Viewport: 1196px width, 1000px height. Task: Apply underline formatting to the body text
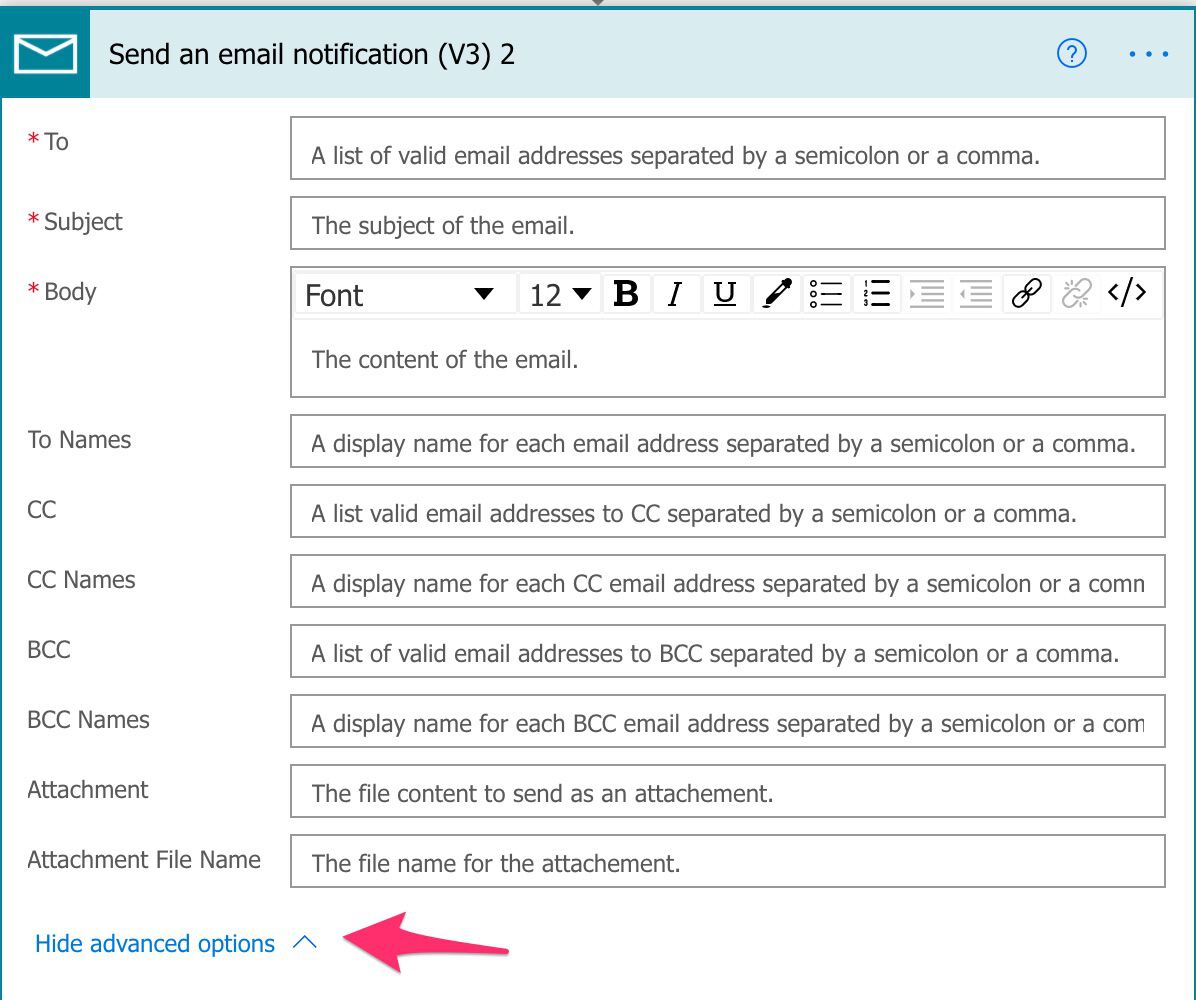pyautogui.click(x=726, y=293)
